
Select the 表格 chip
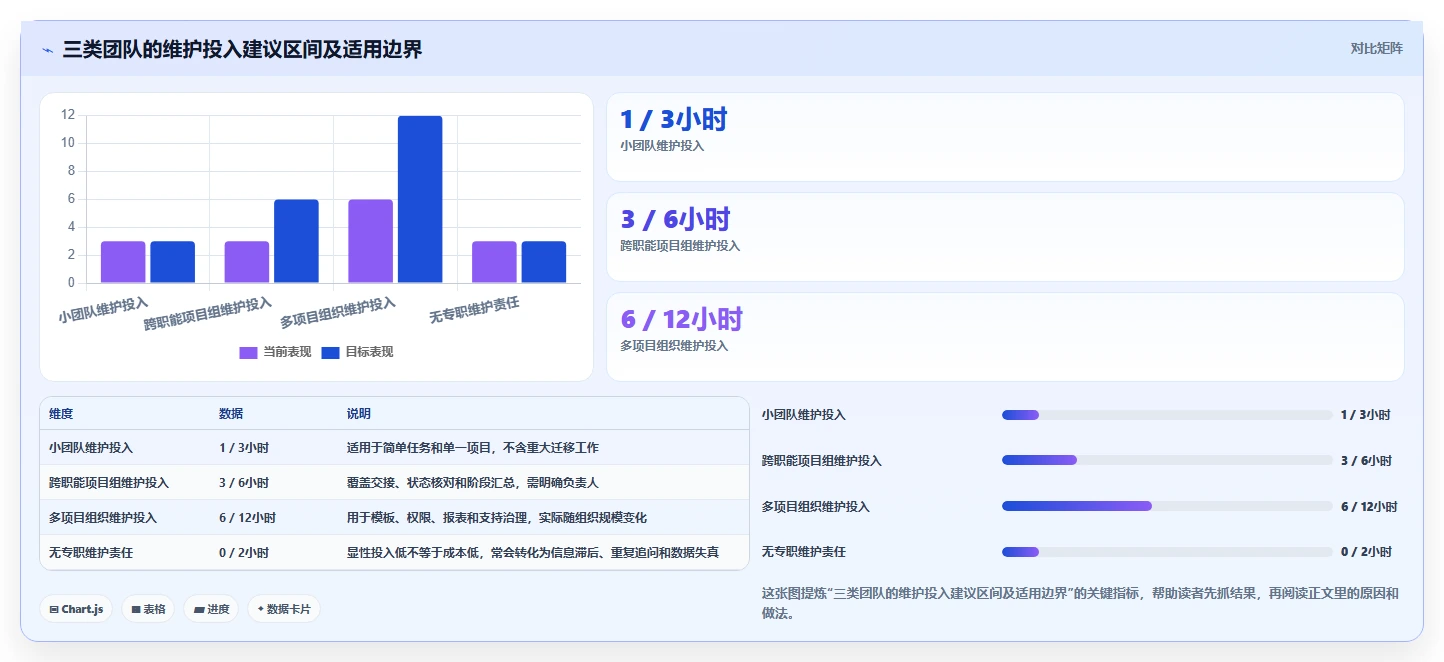148,609
